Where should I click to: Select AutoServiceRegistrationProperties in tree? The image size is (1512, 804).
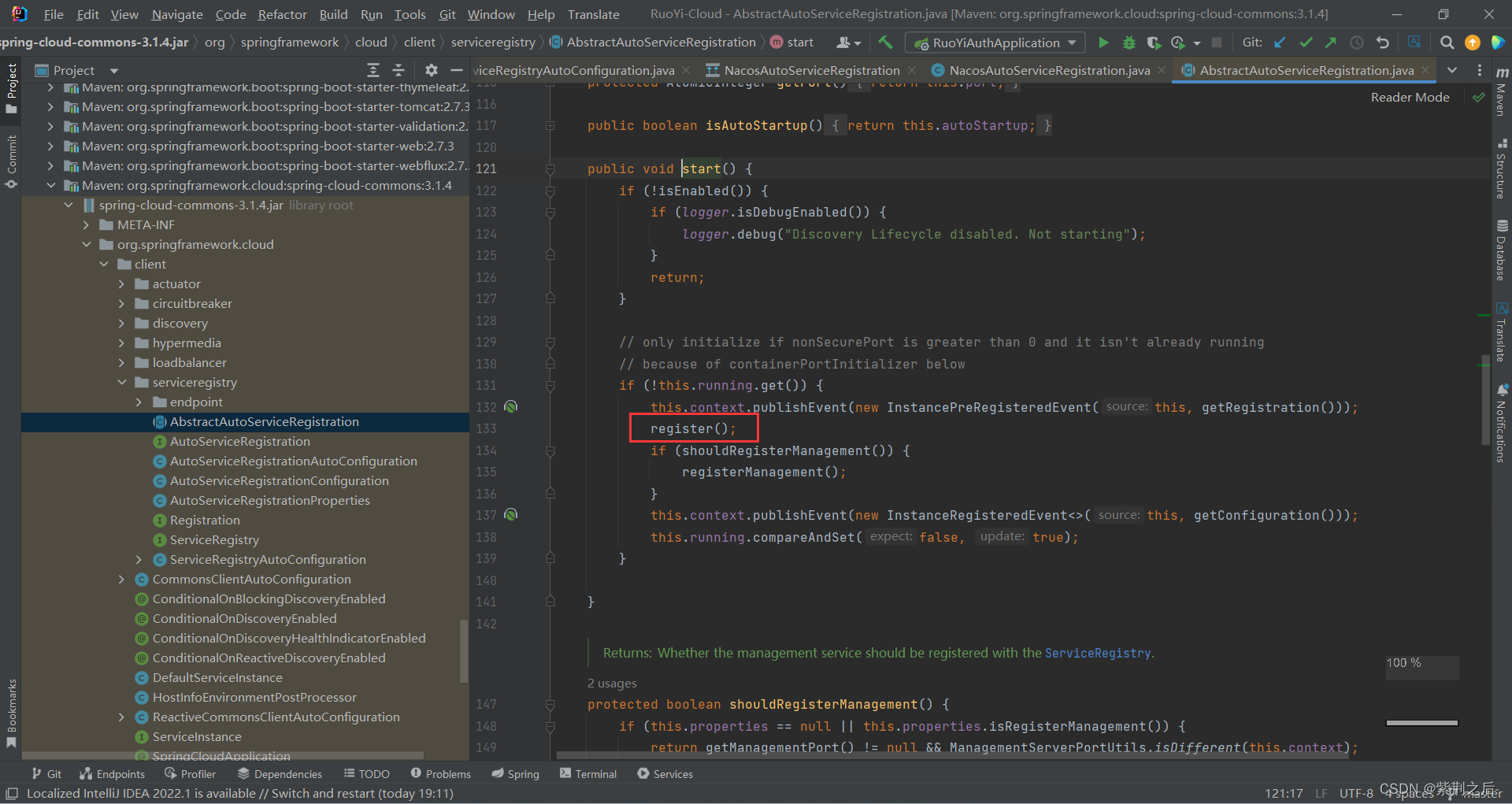269,501
